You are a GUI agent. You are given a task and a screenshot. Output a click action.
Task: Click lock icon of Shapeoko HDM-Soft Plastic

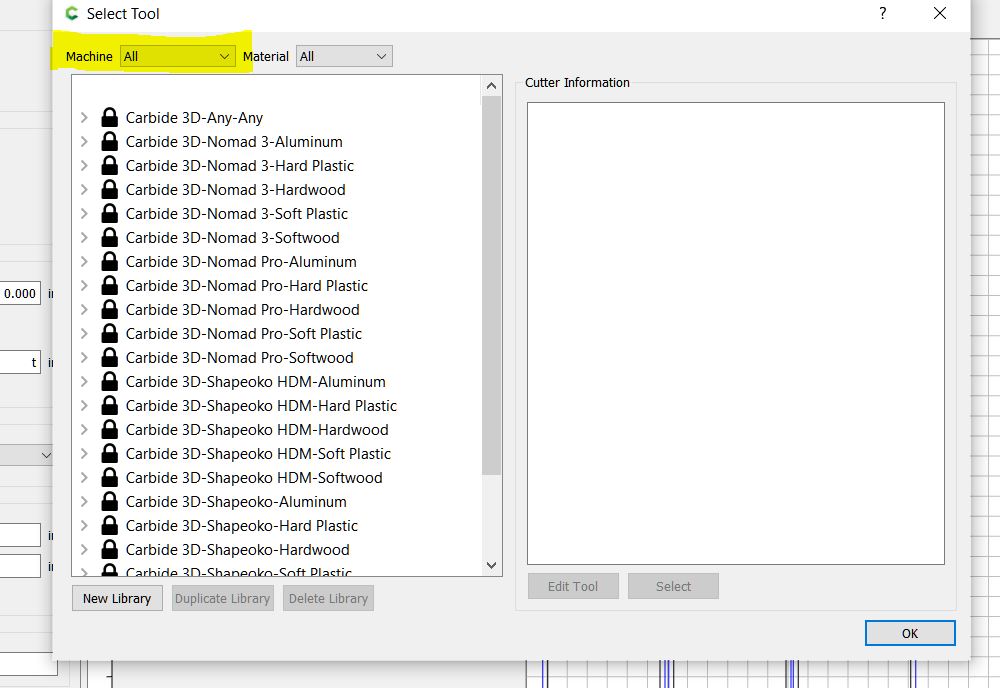pos(110,453)
